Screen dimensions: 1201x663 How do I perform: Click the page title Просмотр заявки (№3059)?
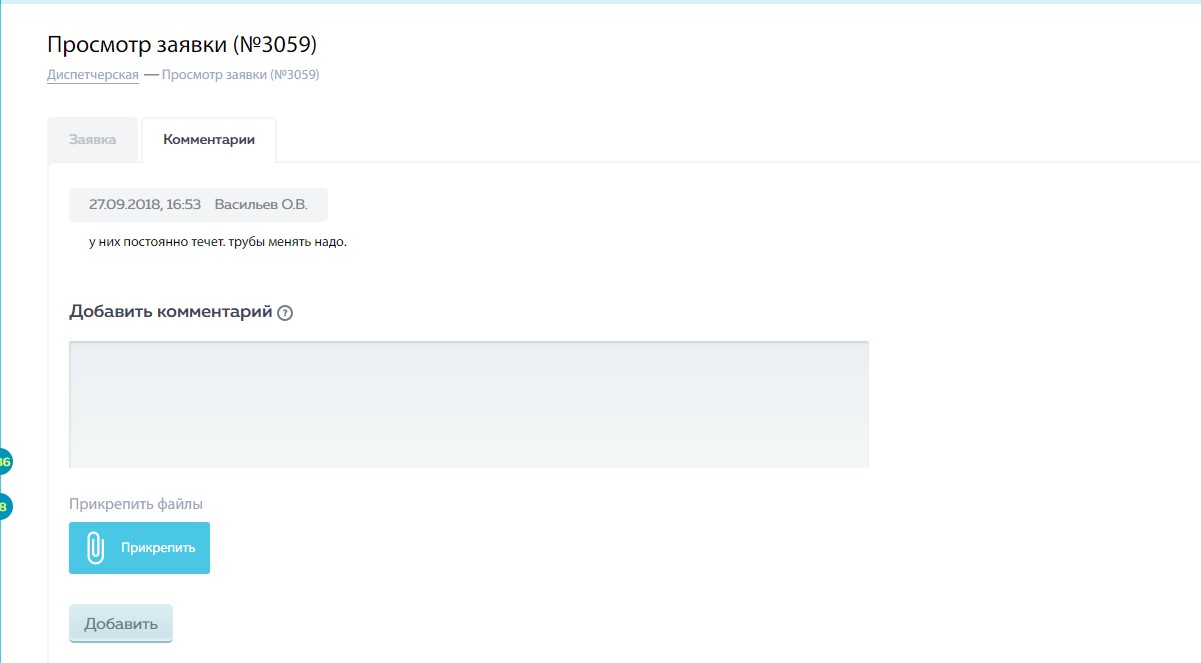(x=182, y=44)
